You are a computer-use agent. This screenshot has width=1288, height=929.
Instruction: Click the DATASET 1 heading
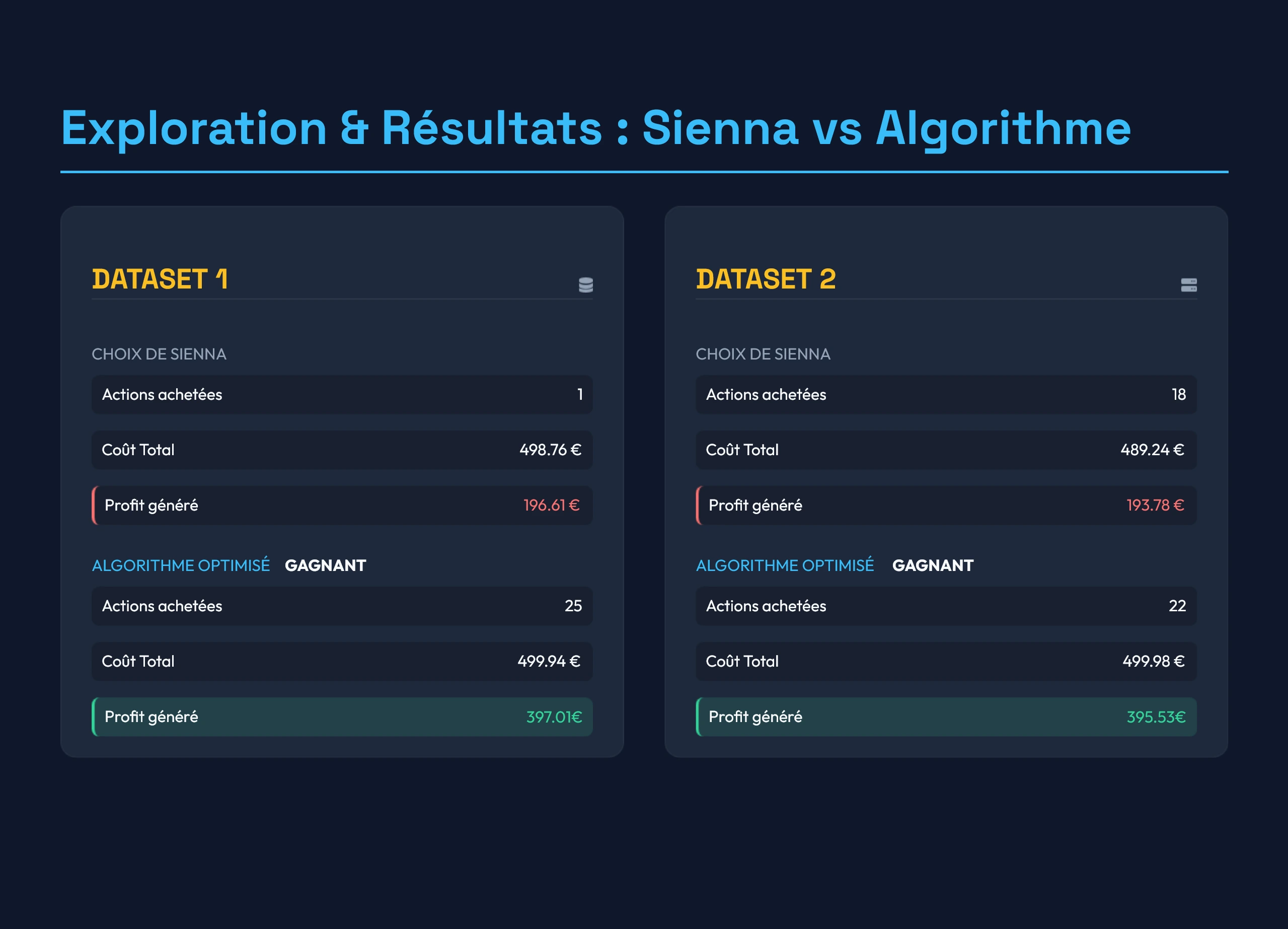(x=160, y=279)
